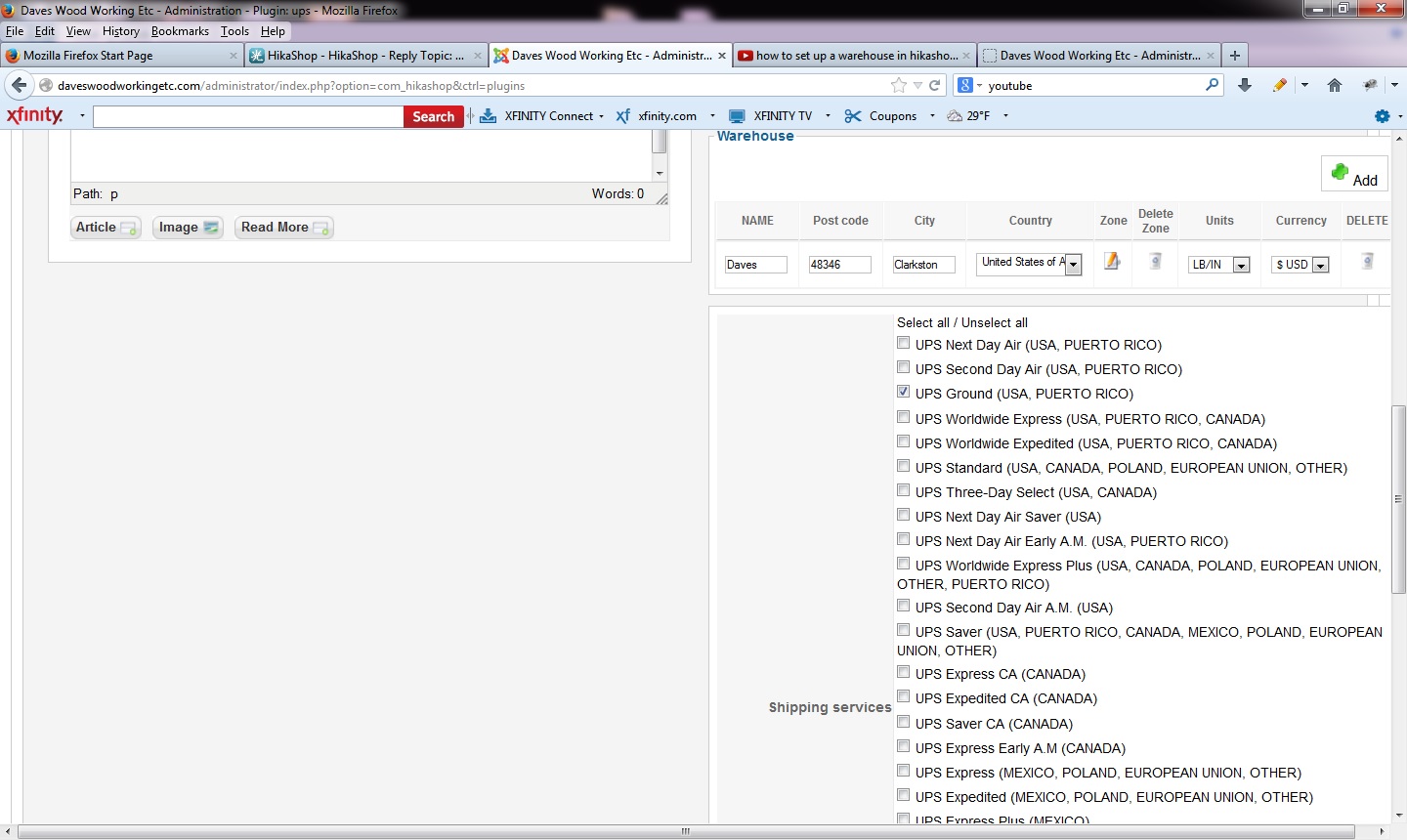The height and width of the screenshot is (840, 1407).
Task: Switch to Mozilla Firefox Start Page tab
Action: (x=121, y=56)
